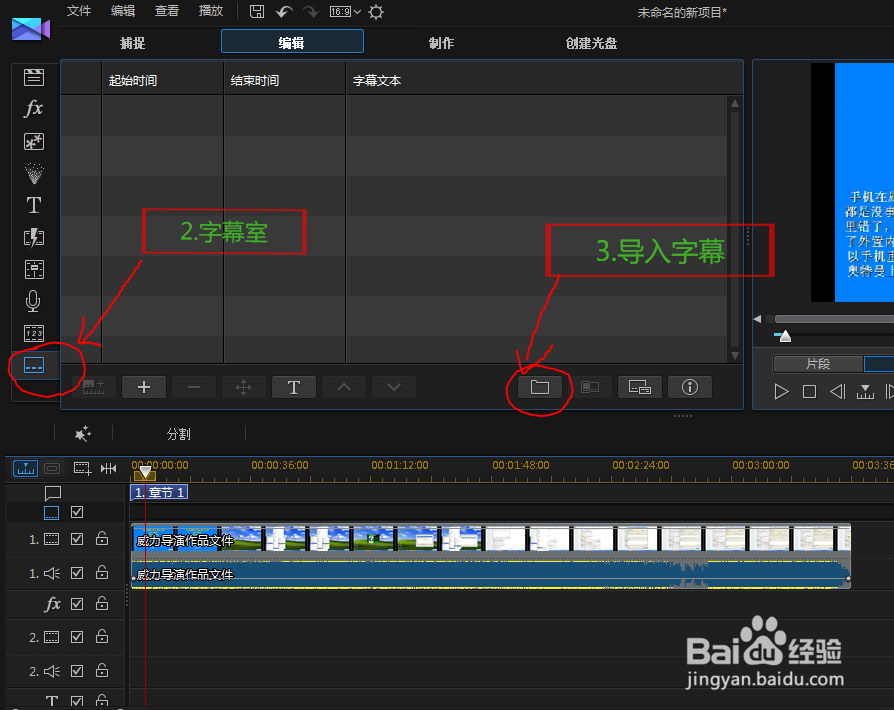
Task: Select the 章节 1 chapter marker
Action: [x=159, y=492]
